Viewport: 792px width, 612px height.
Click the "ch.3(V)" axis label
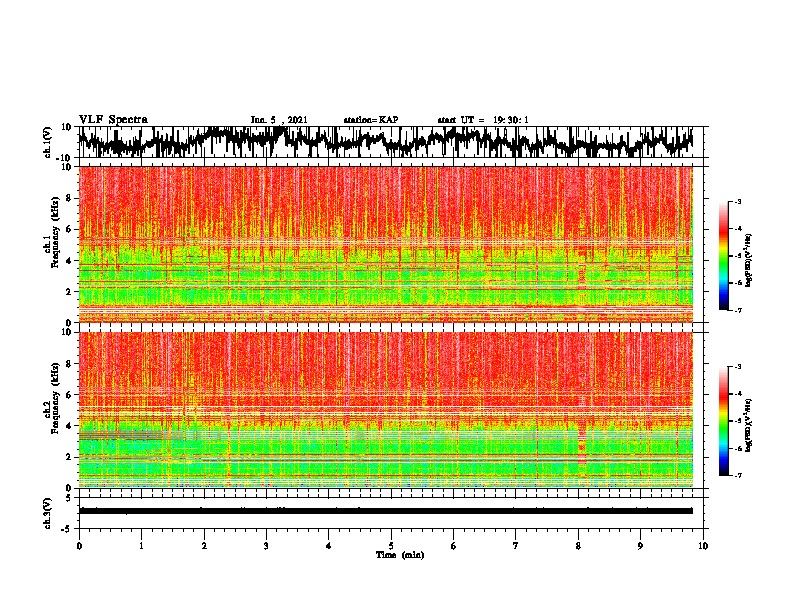click(48, 513)
